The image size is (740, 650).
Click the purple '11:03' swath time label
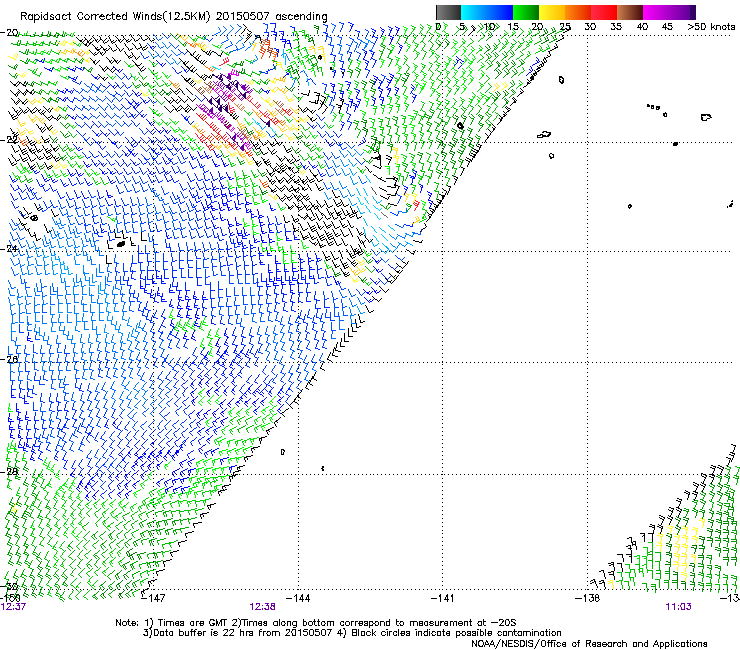[x=678, y=607]
